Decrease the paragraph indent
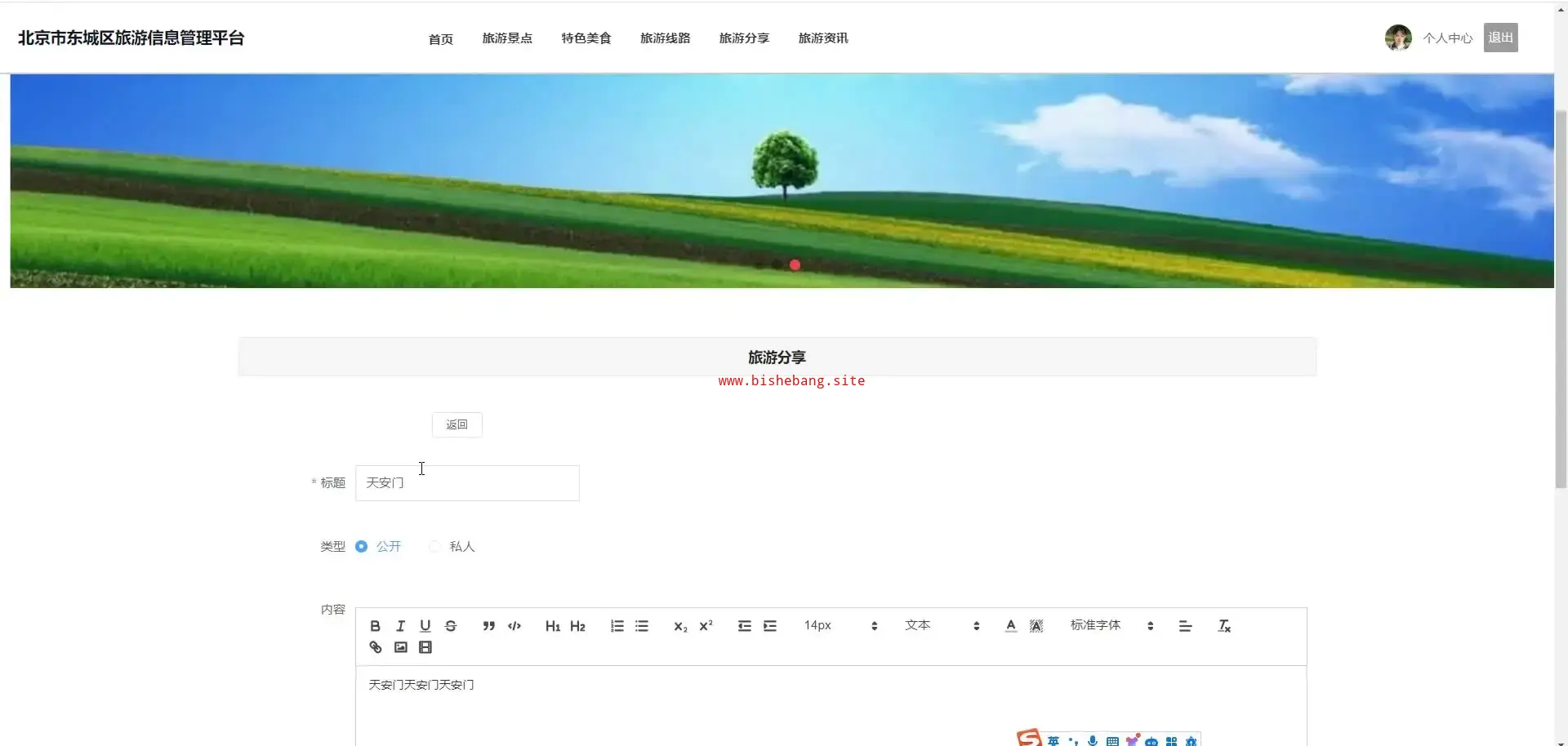 [744, 626]
